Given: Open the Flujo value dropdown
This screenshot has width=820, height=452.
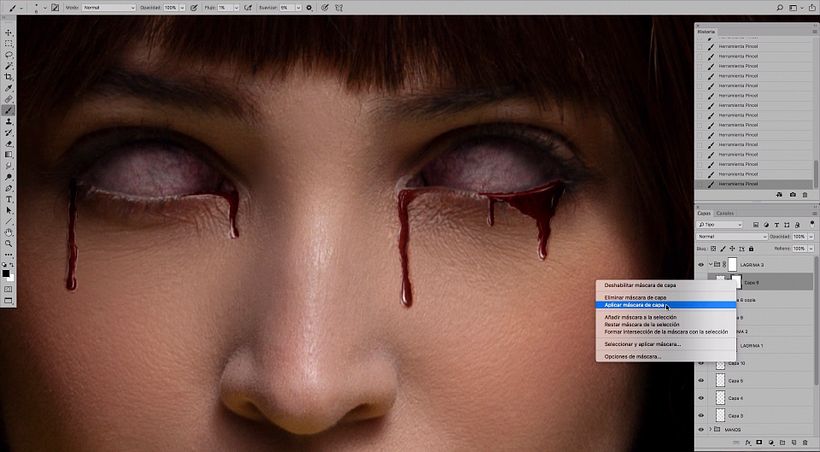Looking at the screenshot, I should [236, 8].
